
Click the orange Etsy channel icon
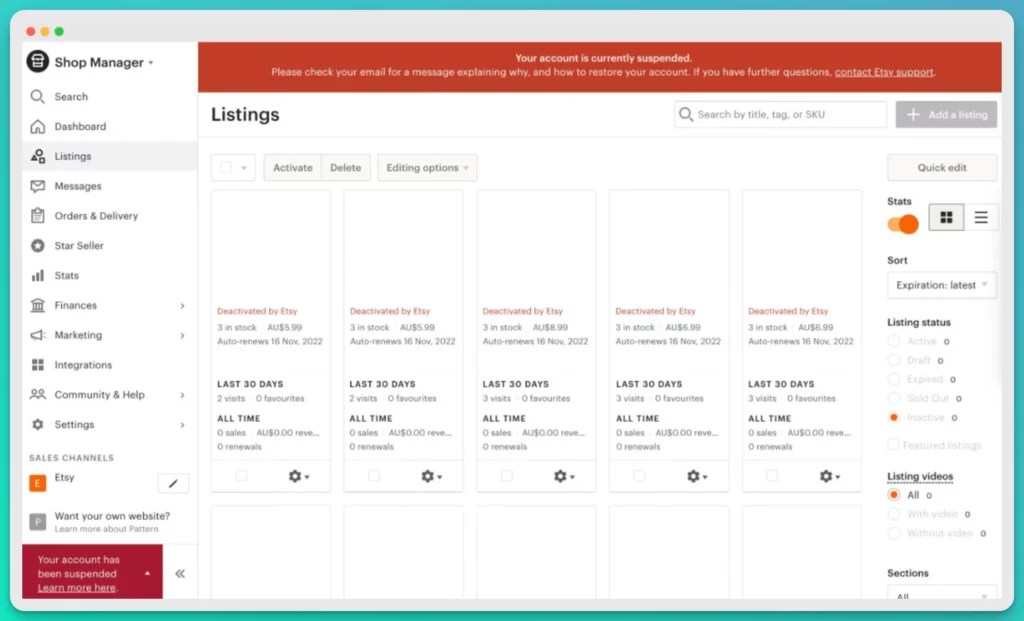click(38, 483)
